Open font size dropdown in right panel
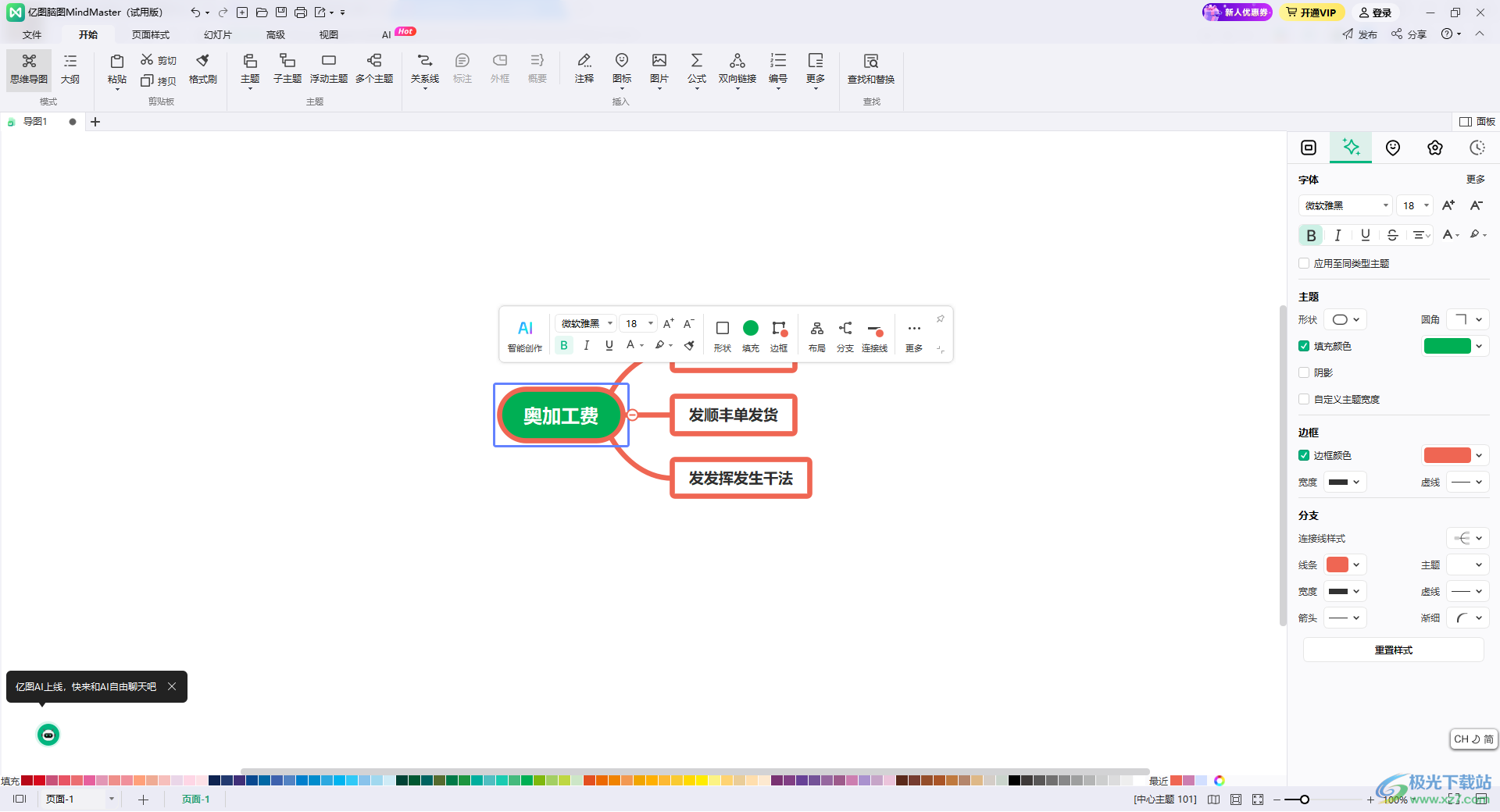The image size is (1500, 812). pyautogui.click(x=1415, y=205)
